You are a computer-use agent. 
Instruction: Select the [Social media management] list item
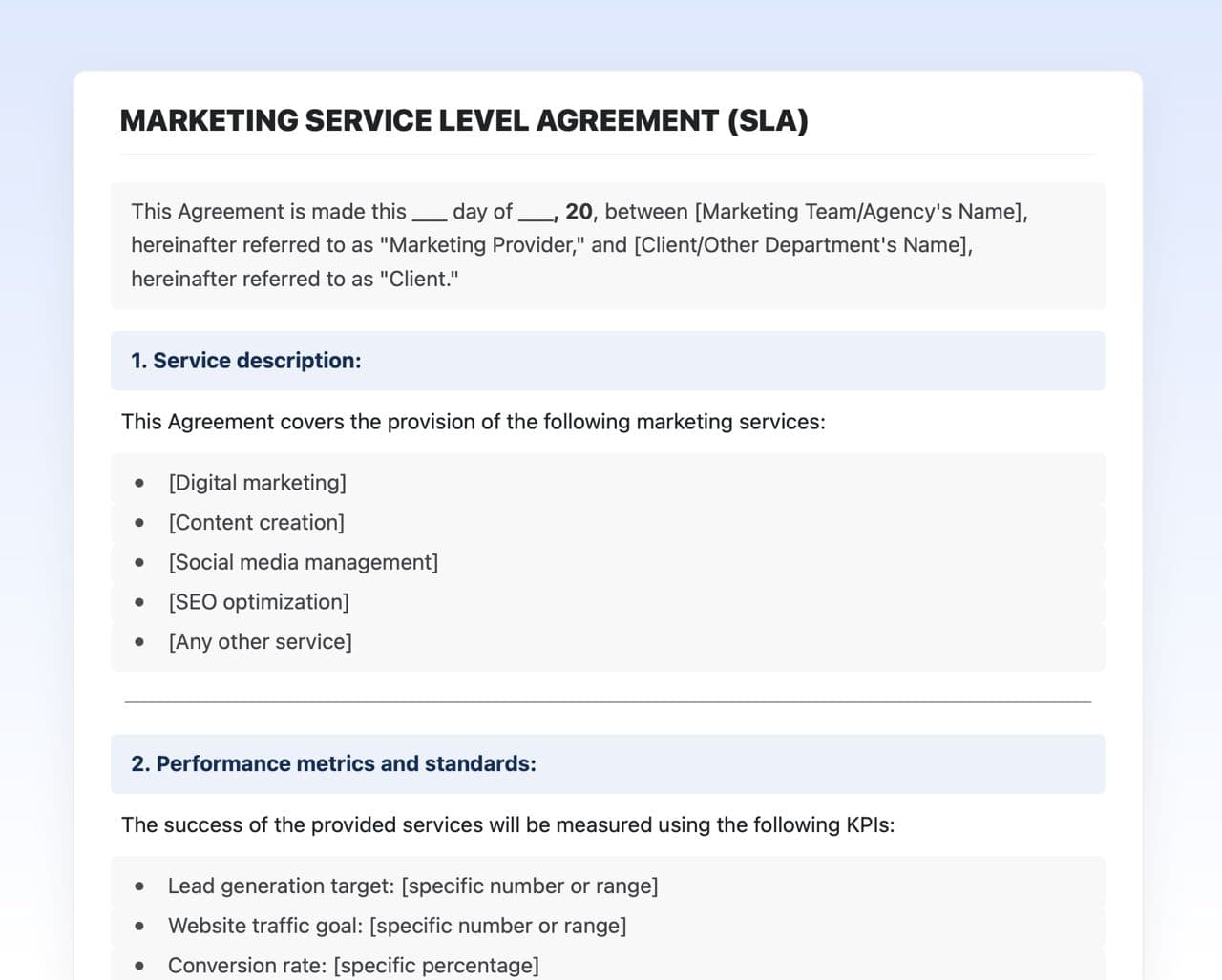(x=304, y=563)
